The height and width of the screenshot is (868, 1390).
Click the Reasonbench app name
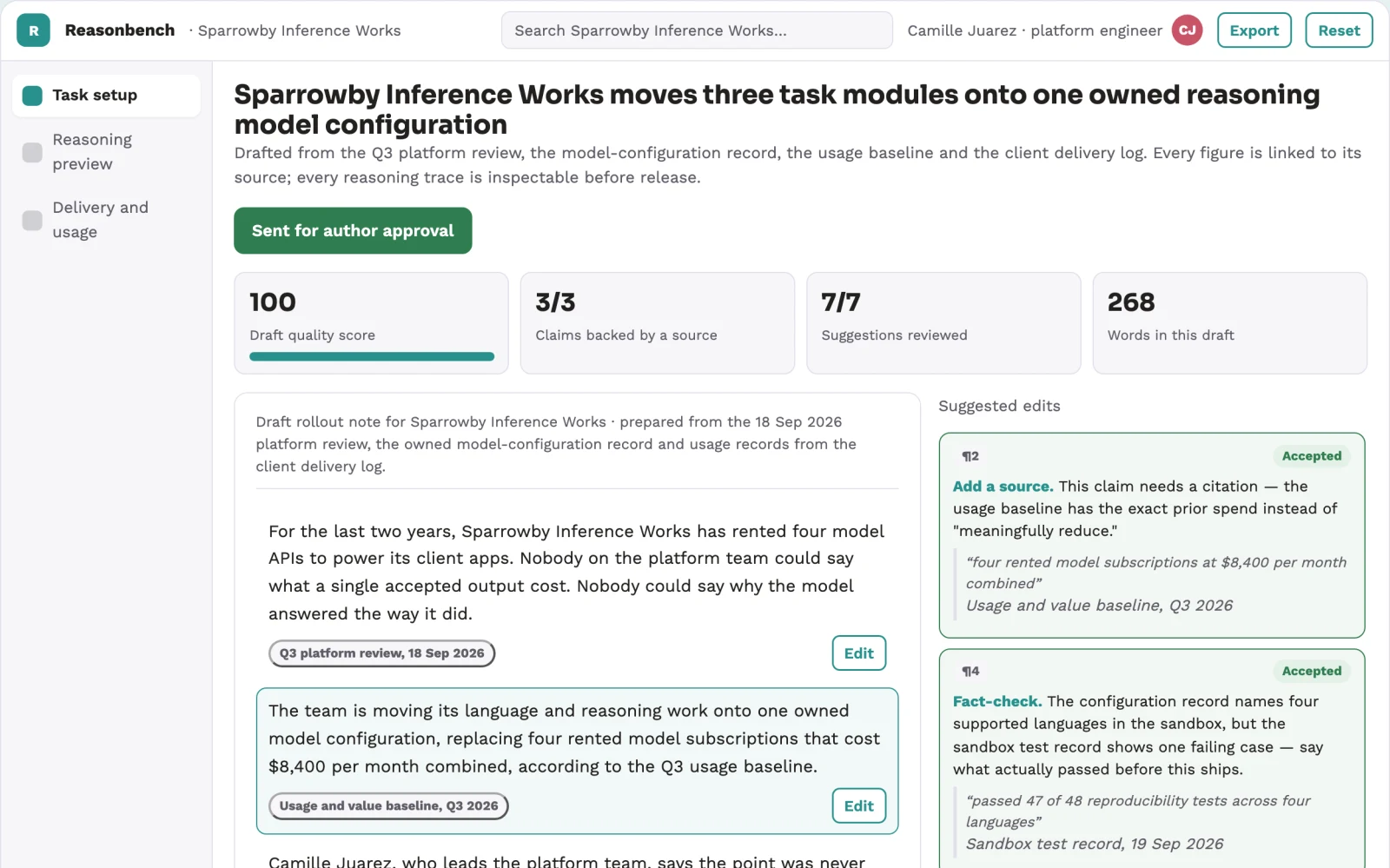(x=120, y=30)
